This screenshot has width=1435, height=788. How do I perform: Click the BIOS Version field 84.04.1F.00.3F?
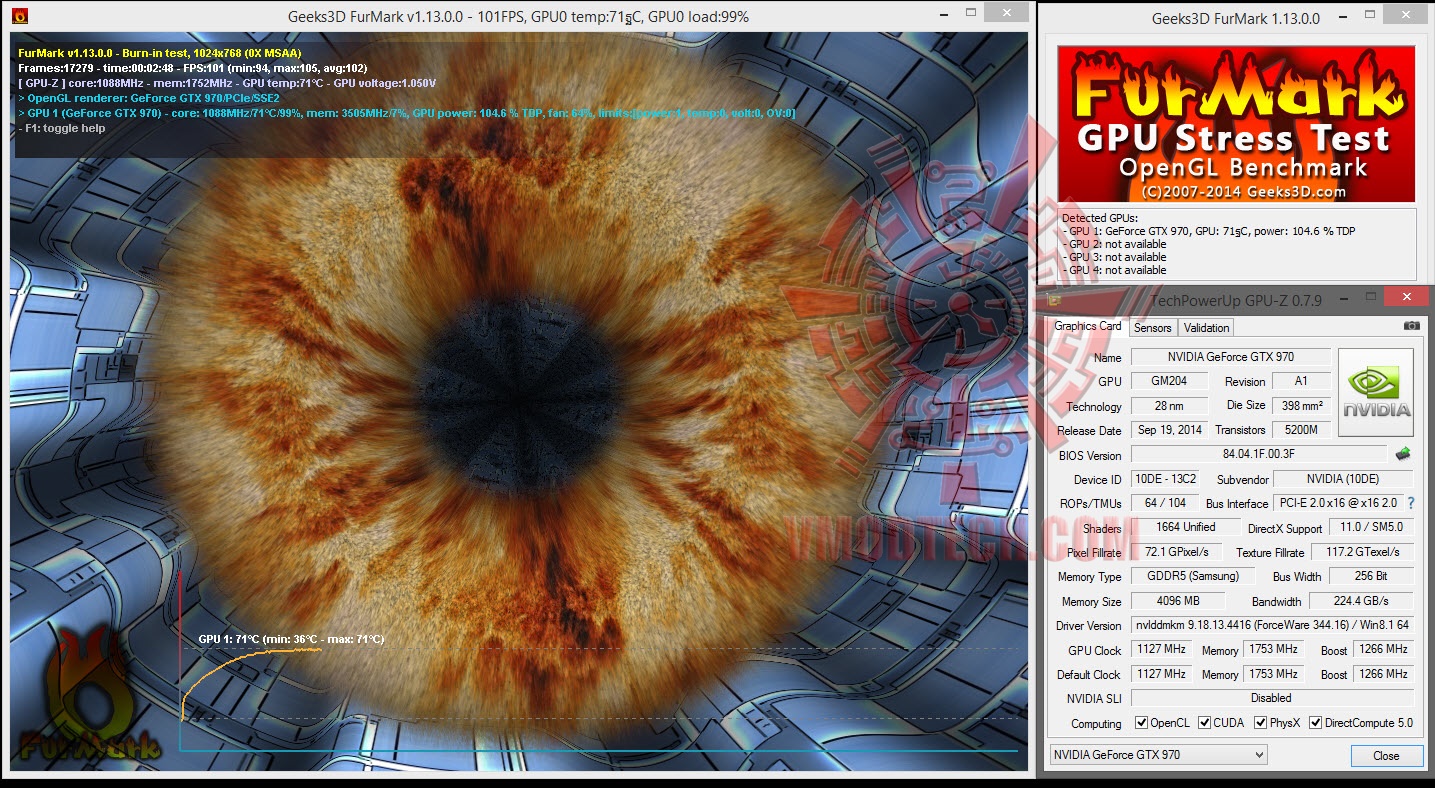1258,455
